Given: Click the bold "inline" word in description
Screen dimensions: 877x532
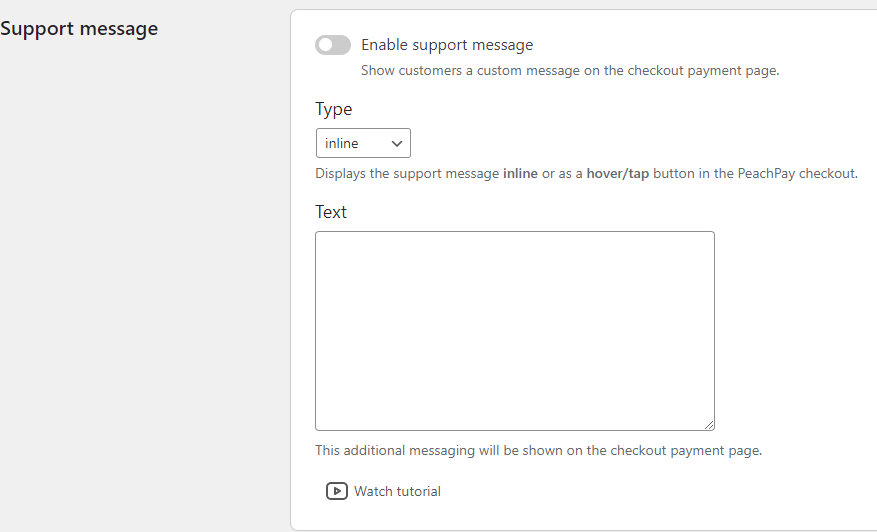Looking at the screenshot, I should click(520, 173).
